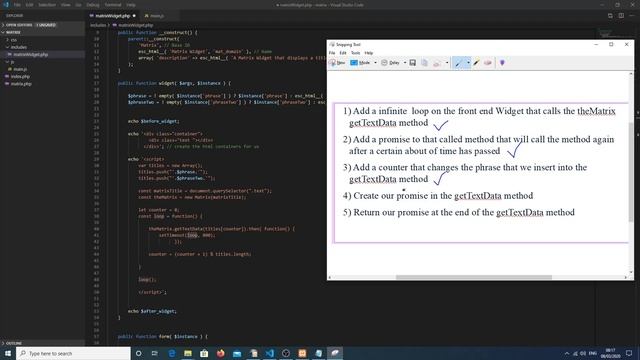Show hidden system tray icons
Viewport: 640px width, 360px height.
[567, 353]
